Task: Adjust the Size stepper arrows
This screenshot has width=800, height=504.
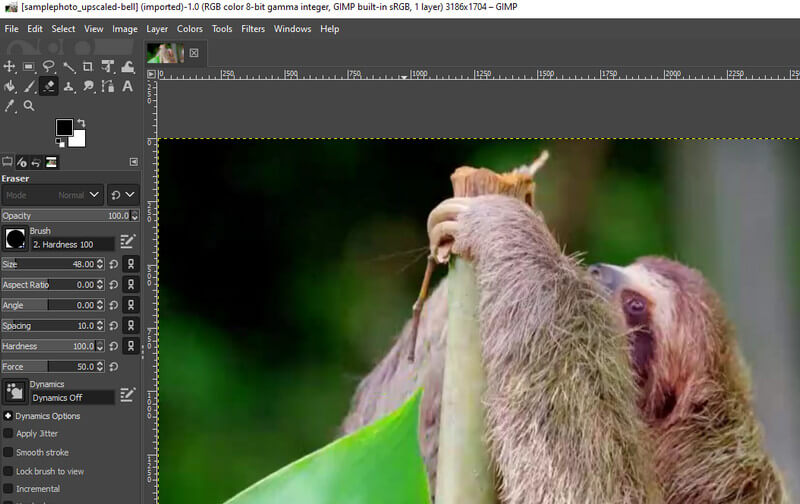Action: coord(100,264)
